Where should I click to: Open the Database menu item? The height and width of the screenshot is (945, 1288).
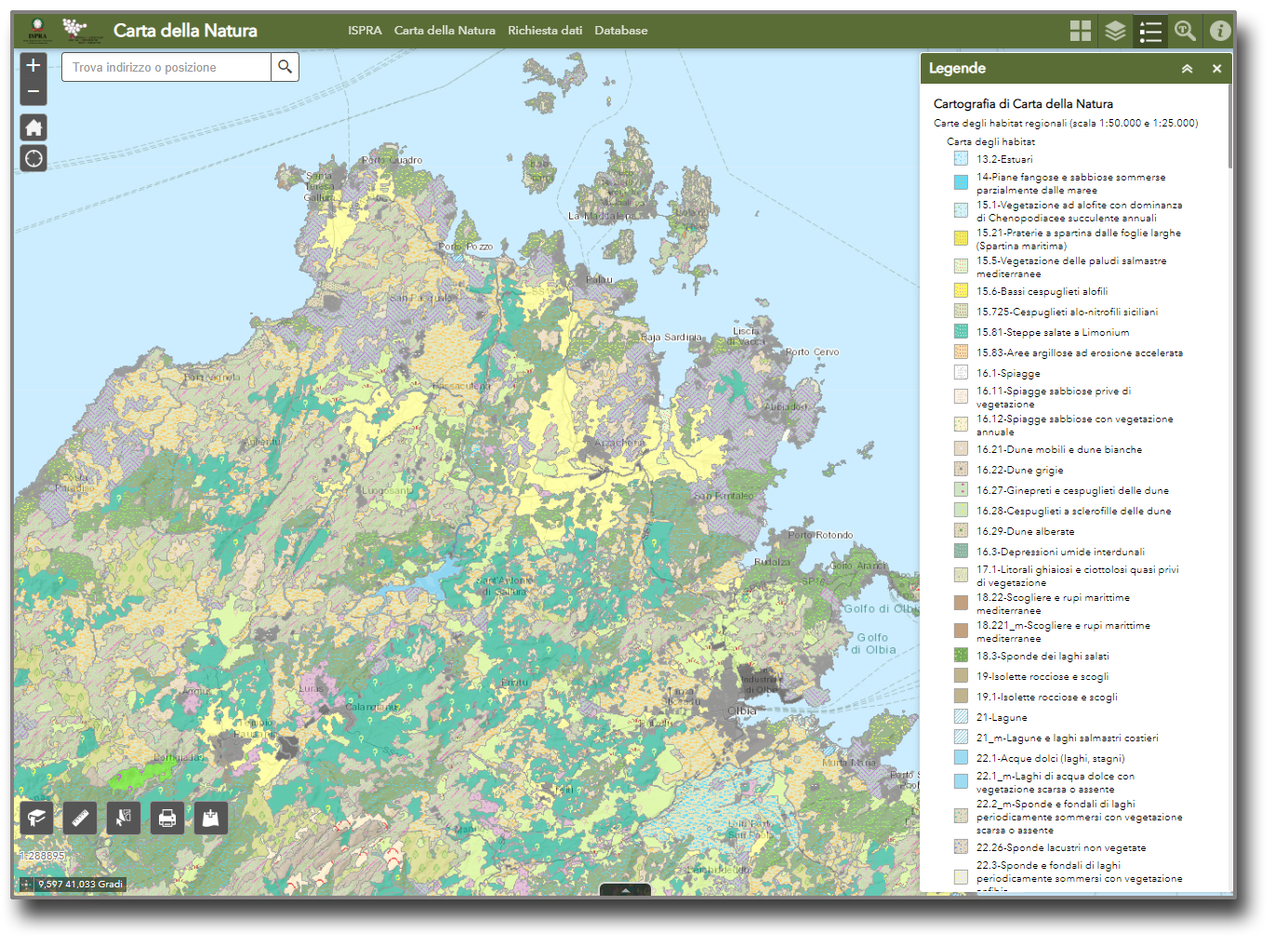pos(621,31)
